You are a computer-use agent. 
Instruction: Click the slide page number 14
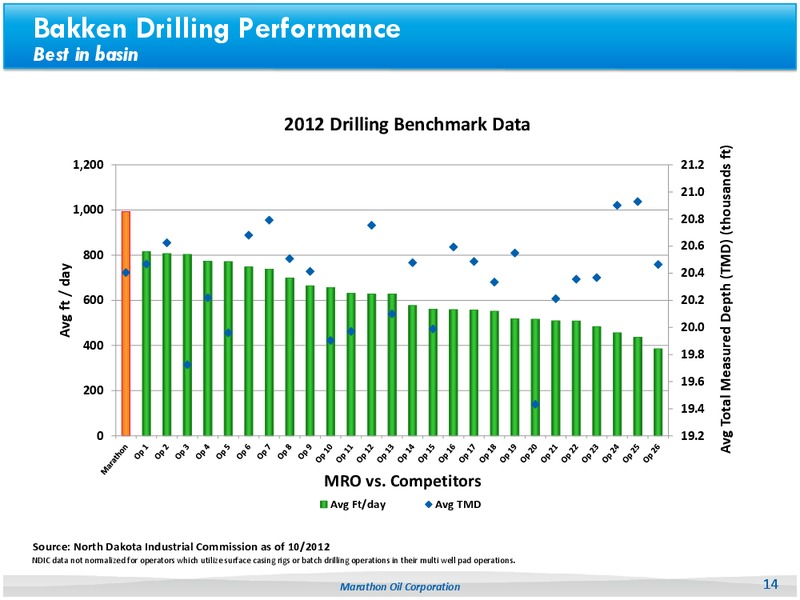(770, 584)
